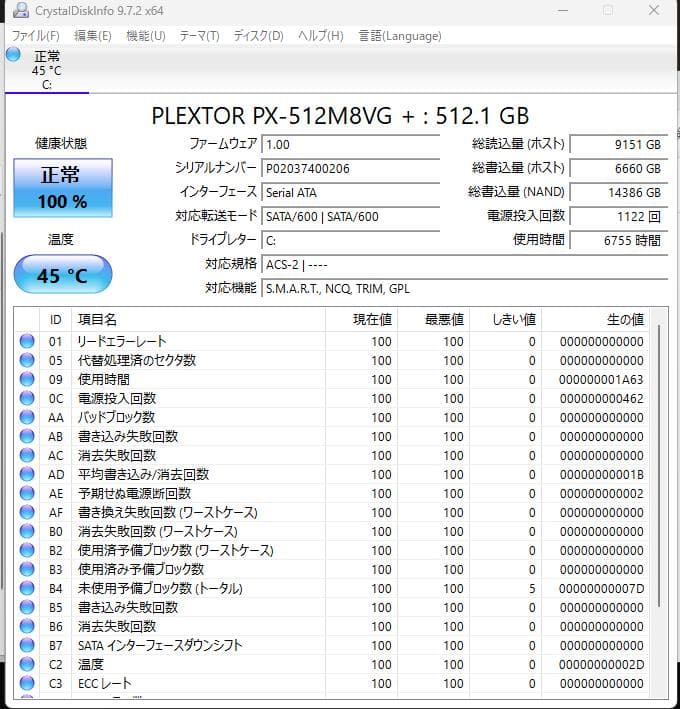Click the SMART list vertical scrollbar
Image resolution: width=680 pixels, height=709 pixels.
point(659,466)
